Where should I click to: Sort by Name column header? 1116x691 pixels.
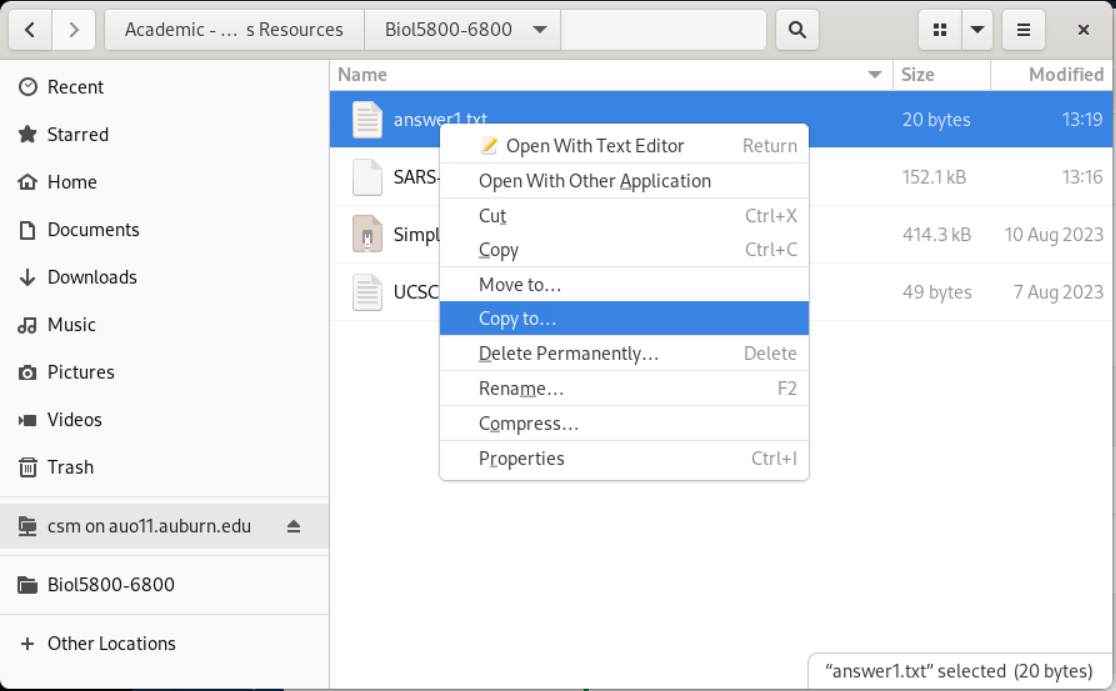(611, 75)
